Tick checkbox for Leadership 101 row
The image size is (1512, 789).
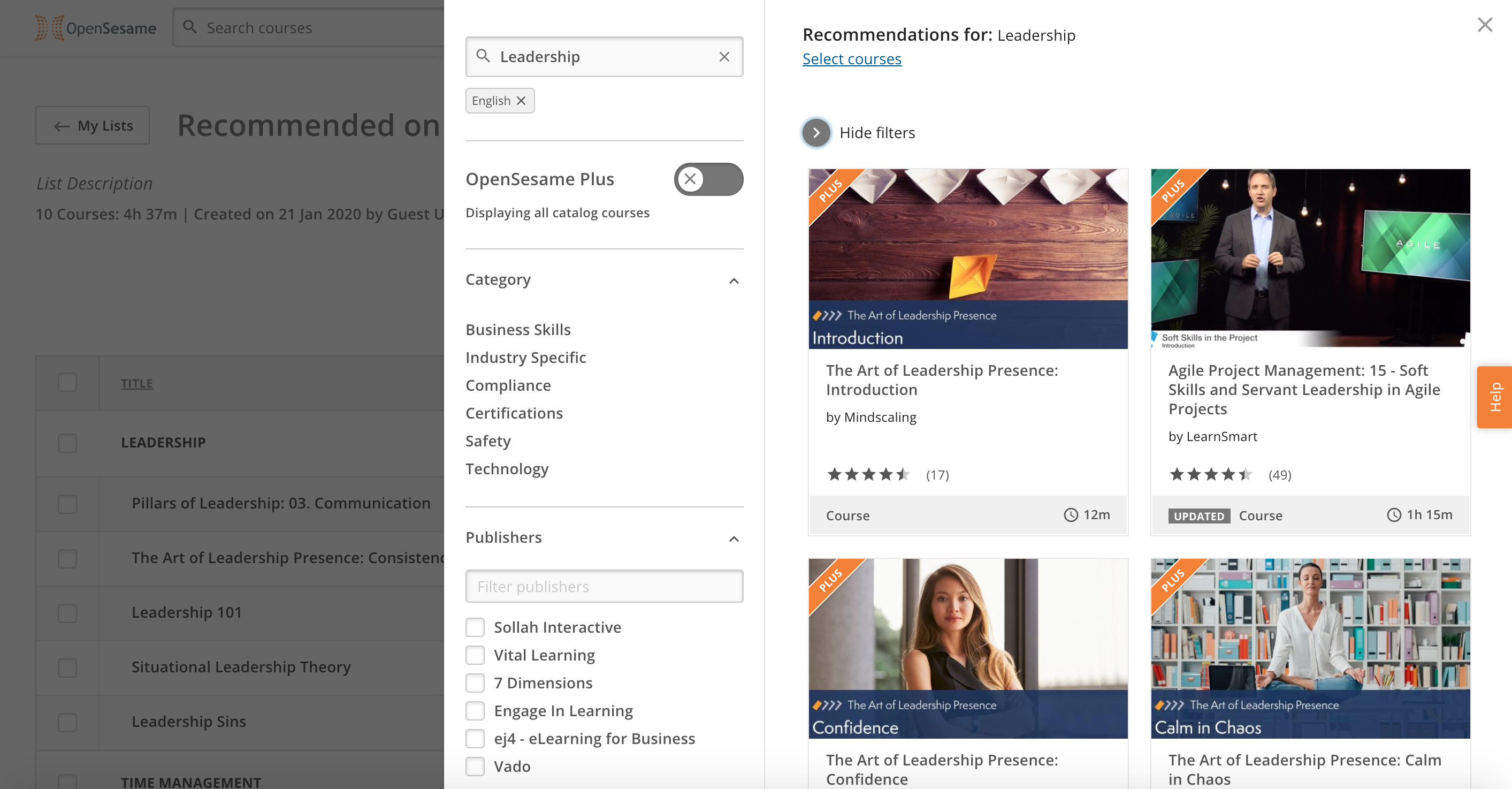(67, 613)
